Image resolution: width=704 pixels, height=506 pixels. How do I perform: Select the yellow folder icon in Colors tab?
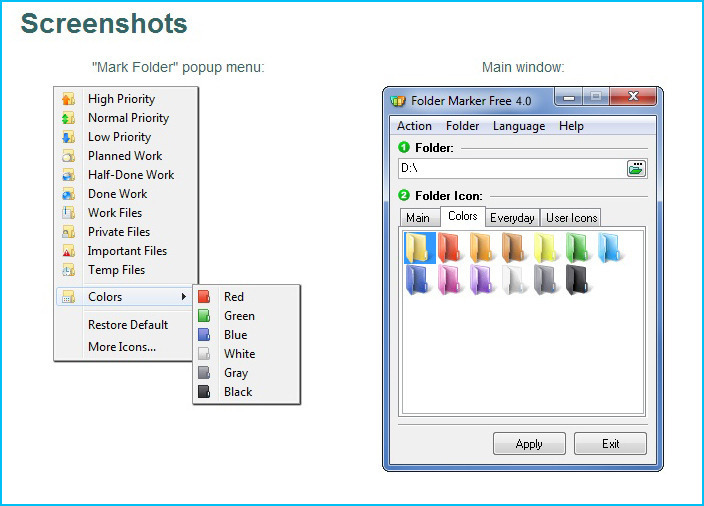point(419,248)
